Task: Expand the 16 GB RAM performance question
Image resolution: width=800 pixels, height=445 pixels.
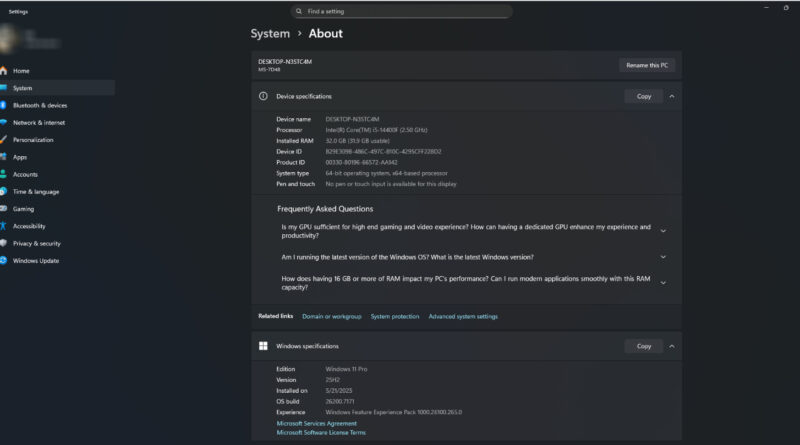Action: [663, 283]
